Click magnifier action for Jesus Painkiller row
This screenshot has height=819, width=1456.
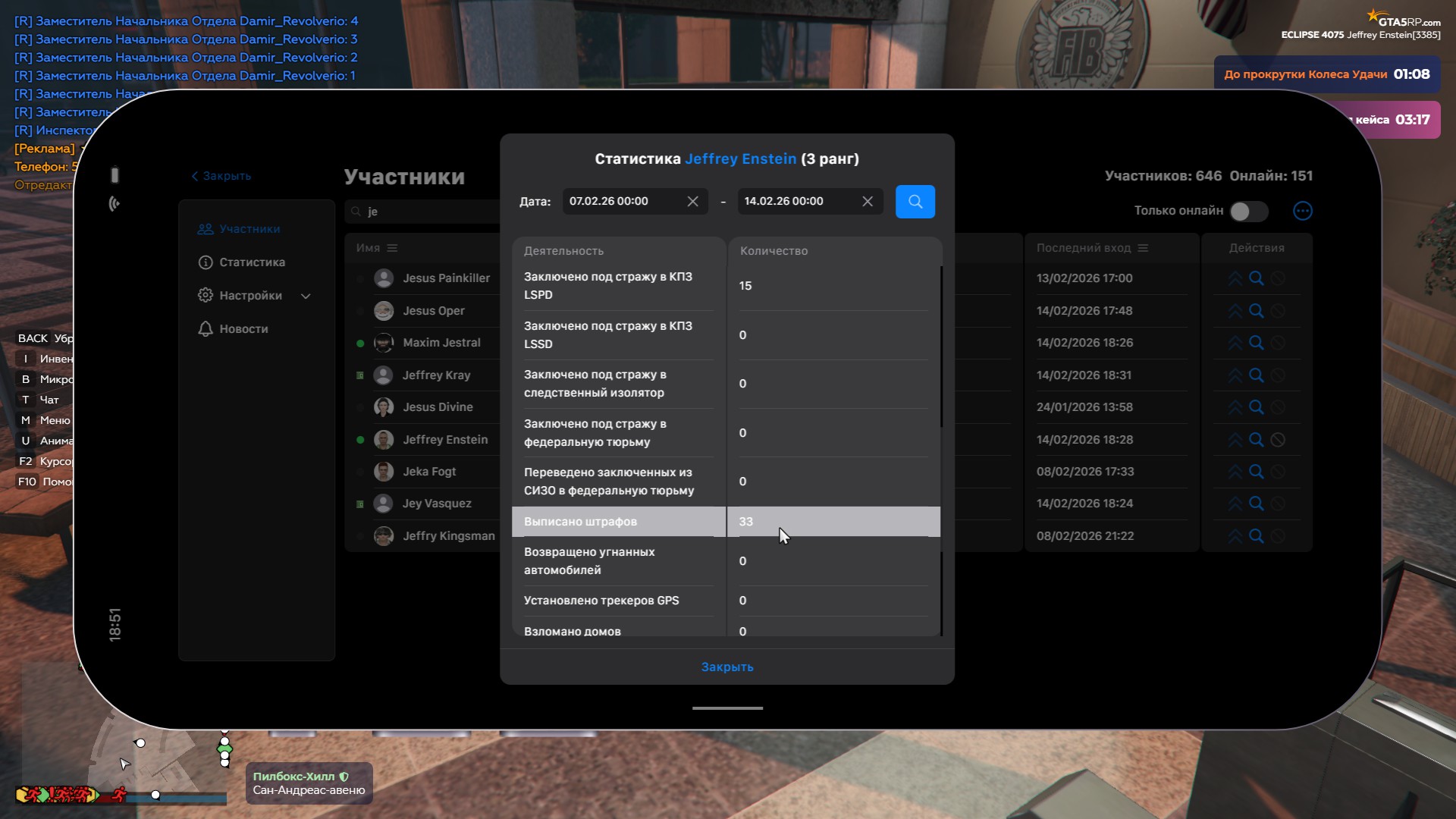[x=1256, y=278]
